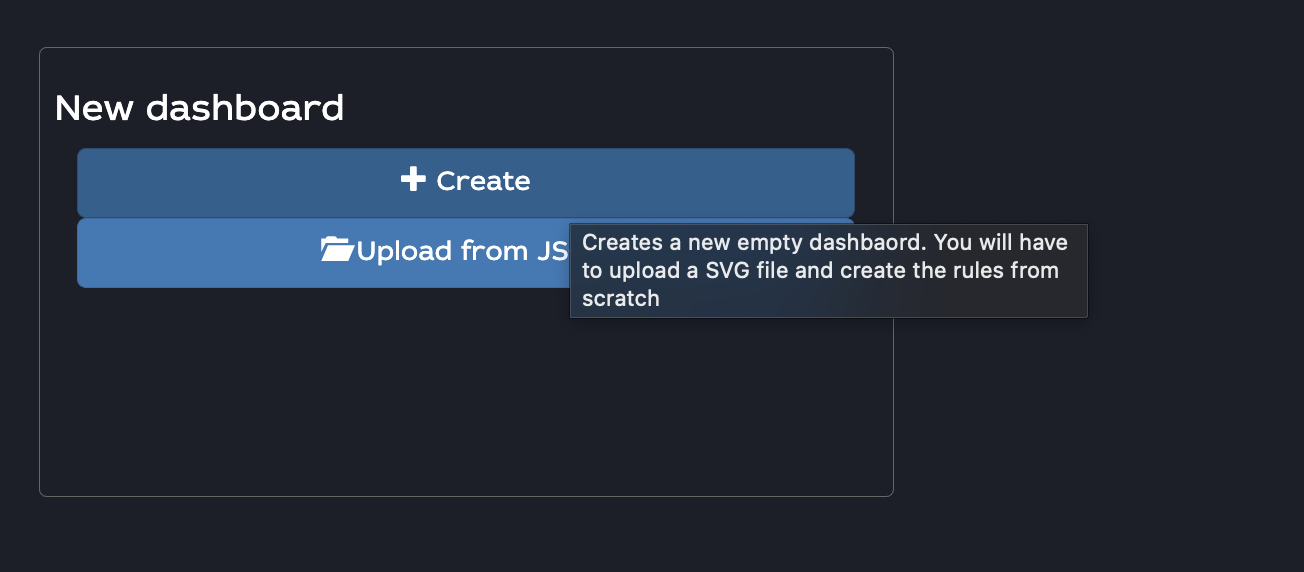This screenshot has width=1304, height=572.
Task: Click the plus icon on Create button
Action: pos(413,180)
